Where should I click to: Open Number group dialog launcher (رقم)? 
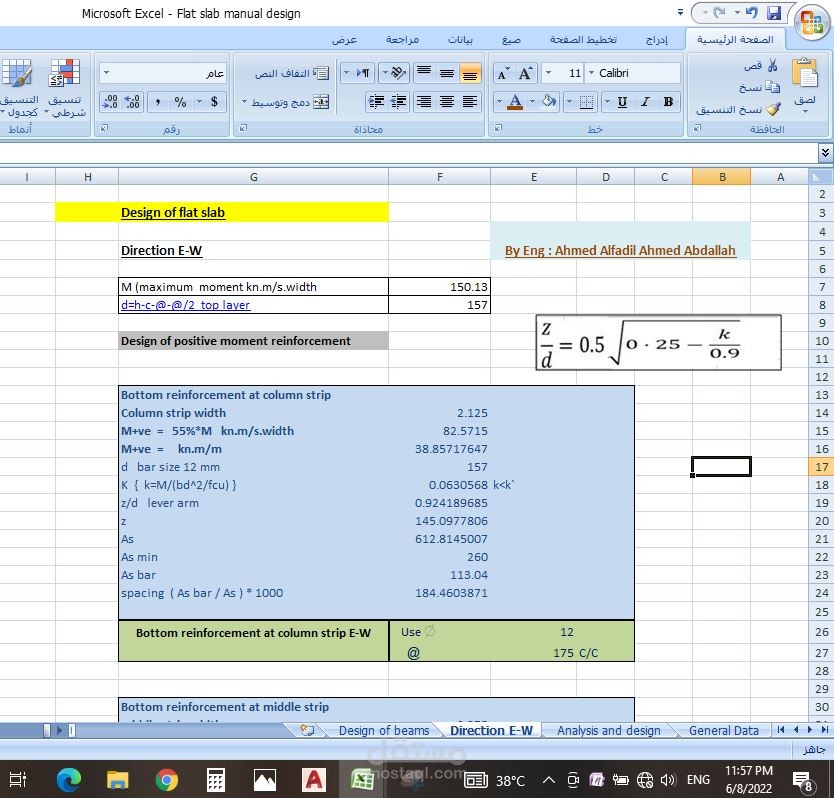click(104, 128)
